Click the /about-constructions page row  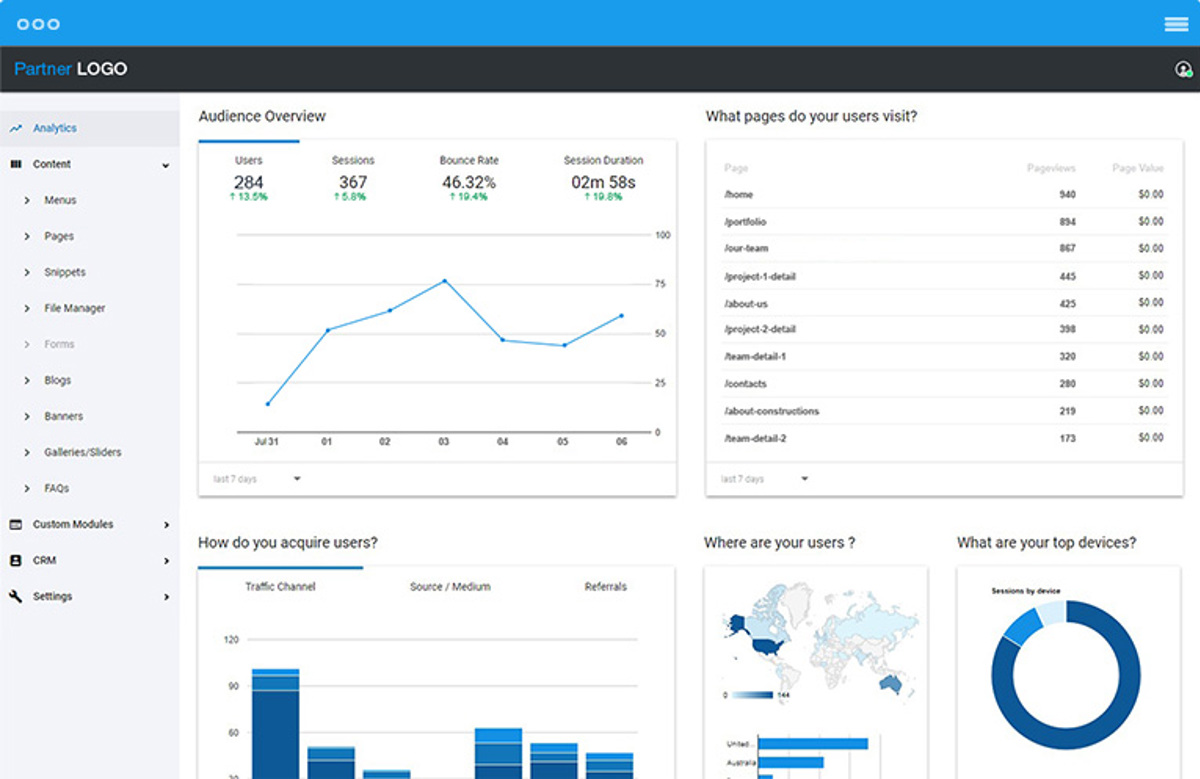pyautogui.click(x=944, y=411)
